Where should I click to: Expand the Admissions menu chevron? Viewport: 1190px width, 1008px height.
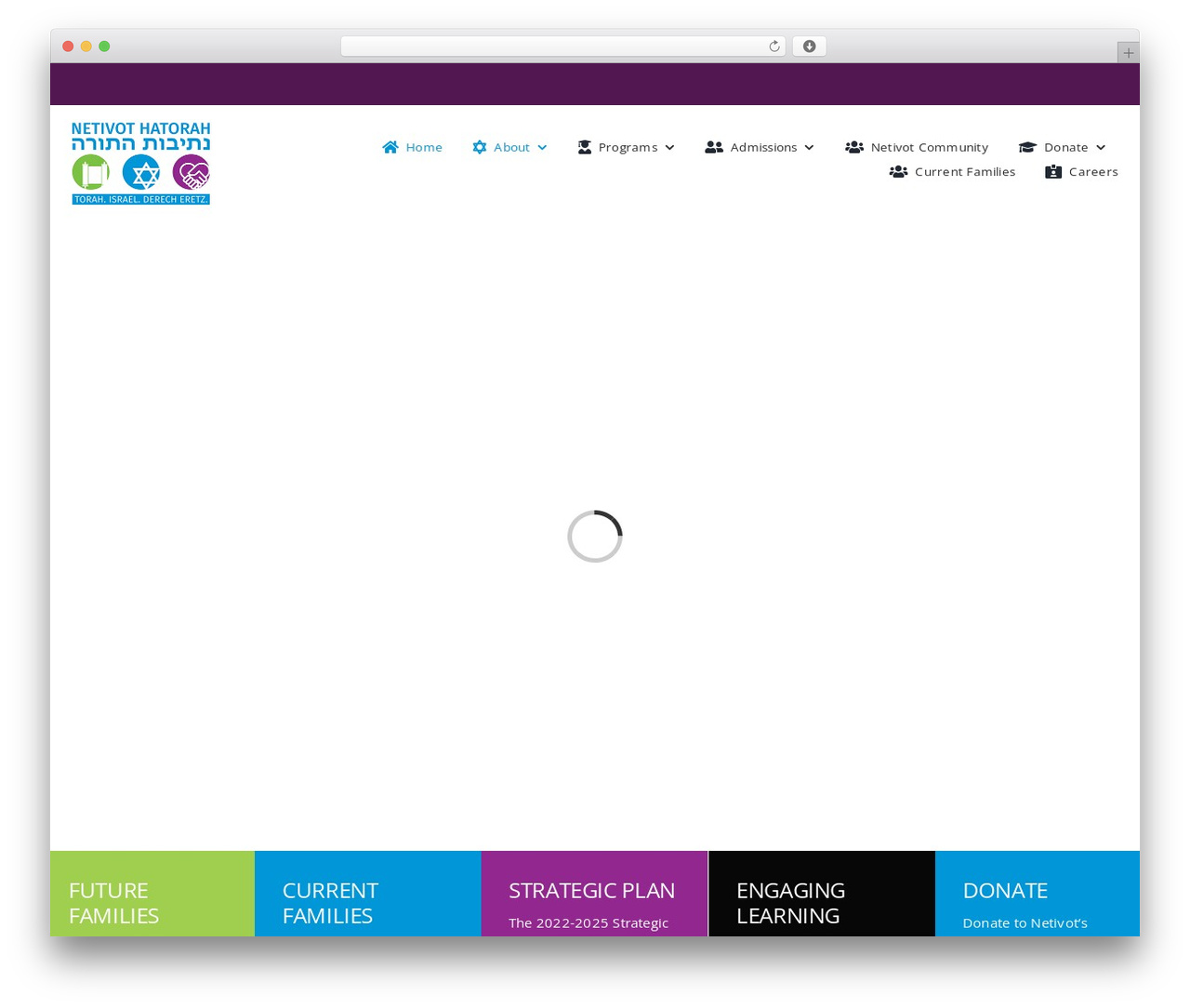[809, 147]
